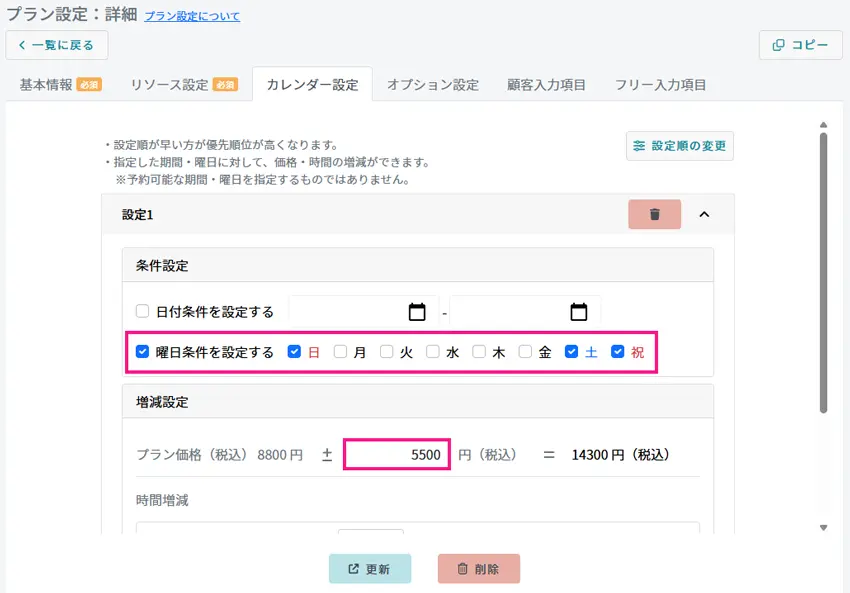The height and width of the screenshot is (593, 850).
Task: Click the red trash icon for 設定1
Action: click(x=654, y=214)
